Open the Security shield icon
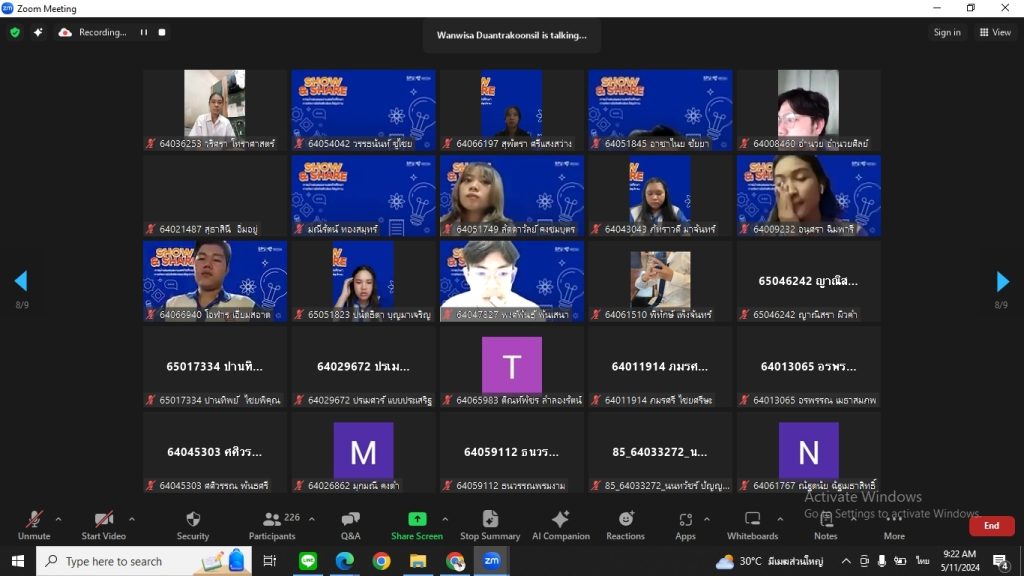 (x=193, y=519)
